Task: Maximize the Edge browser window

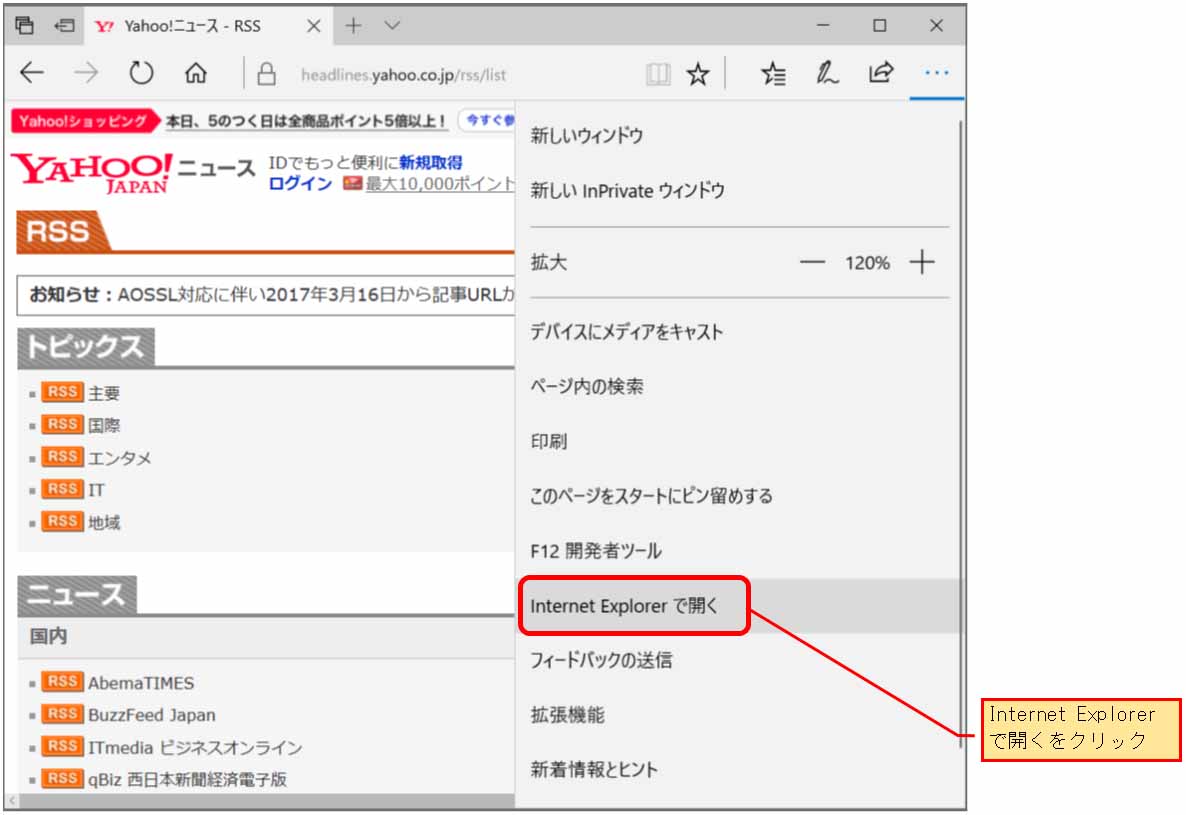Action: point(880,26)
